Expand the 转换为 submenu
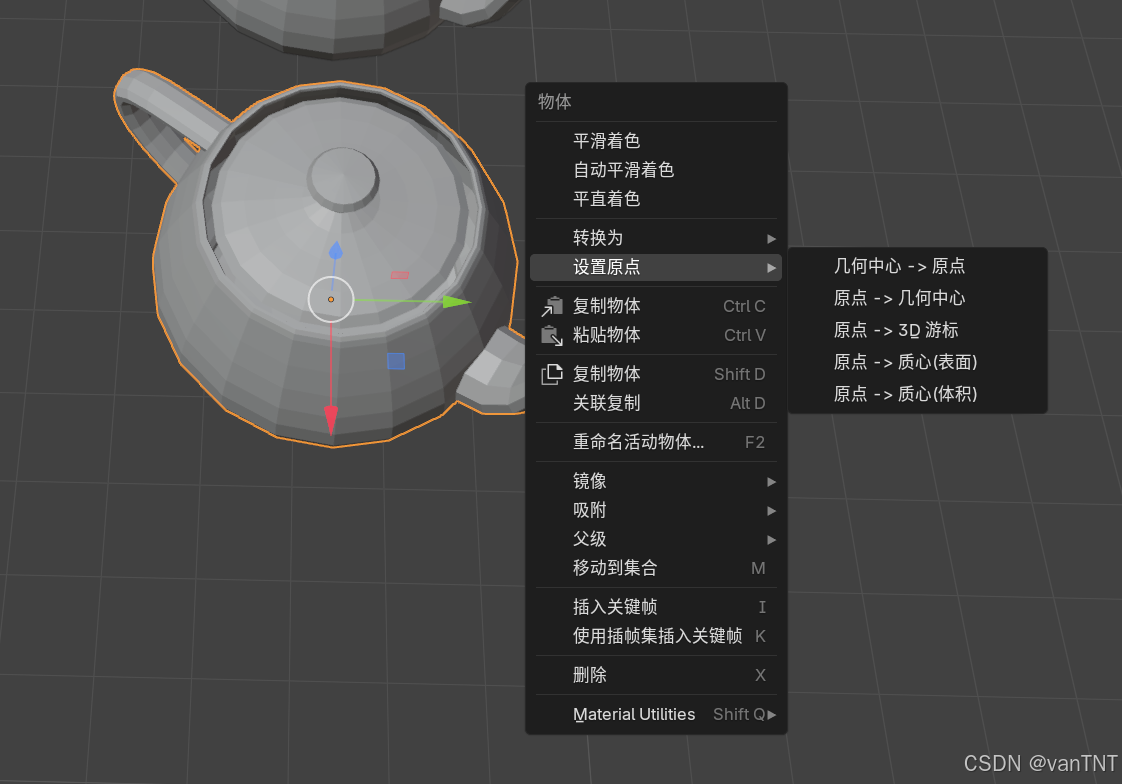Screen dimensions: 1122x784 (655, 238)
